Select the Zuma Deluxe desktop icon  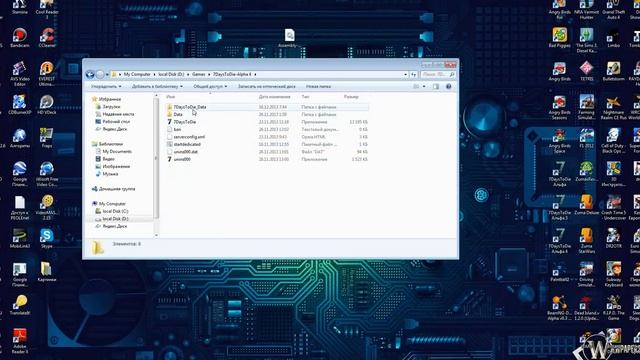pos(587,205)
